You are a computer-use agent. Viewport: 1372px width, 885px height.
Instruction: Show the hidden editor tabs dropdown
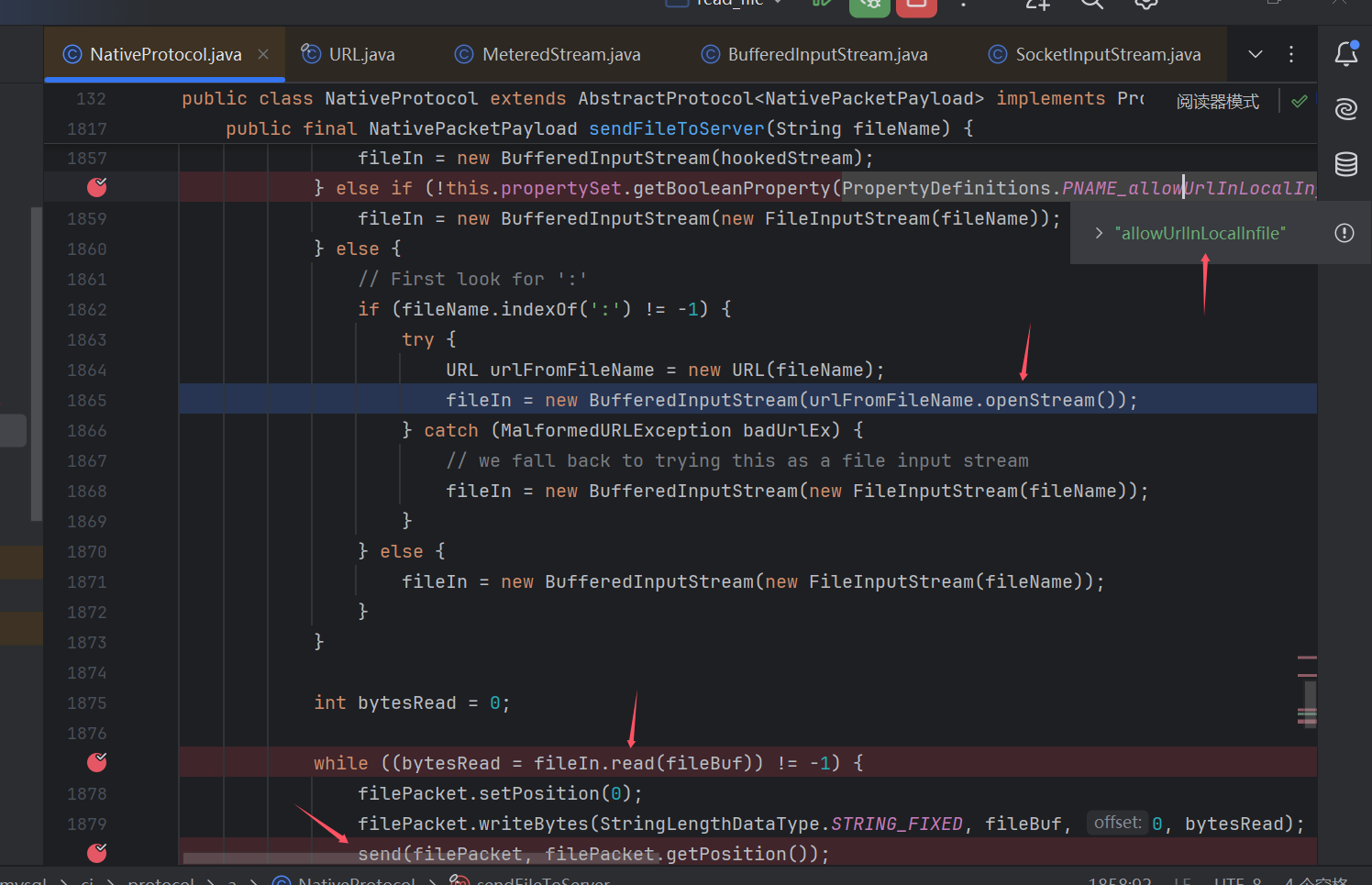coord(1256,54)
